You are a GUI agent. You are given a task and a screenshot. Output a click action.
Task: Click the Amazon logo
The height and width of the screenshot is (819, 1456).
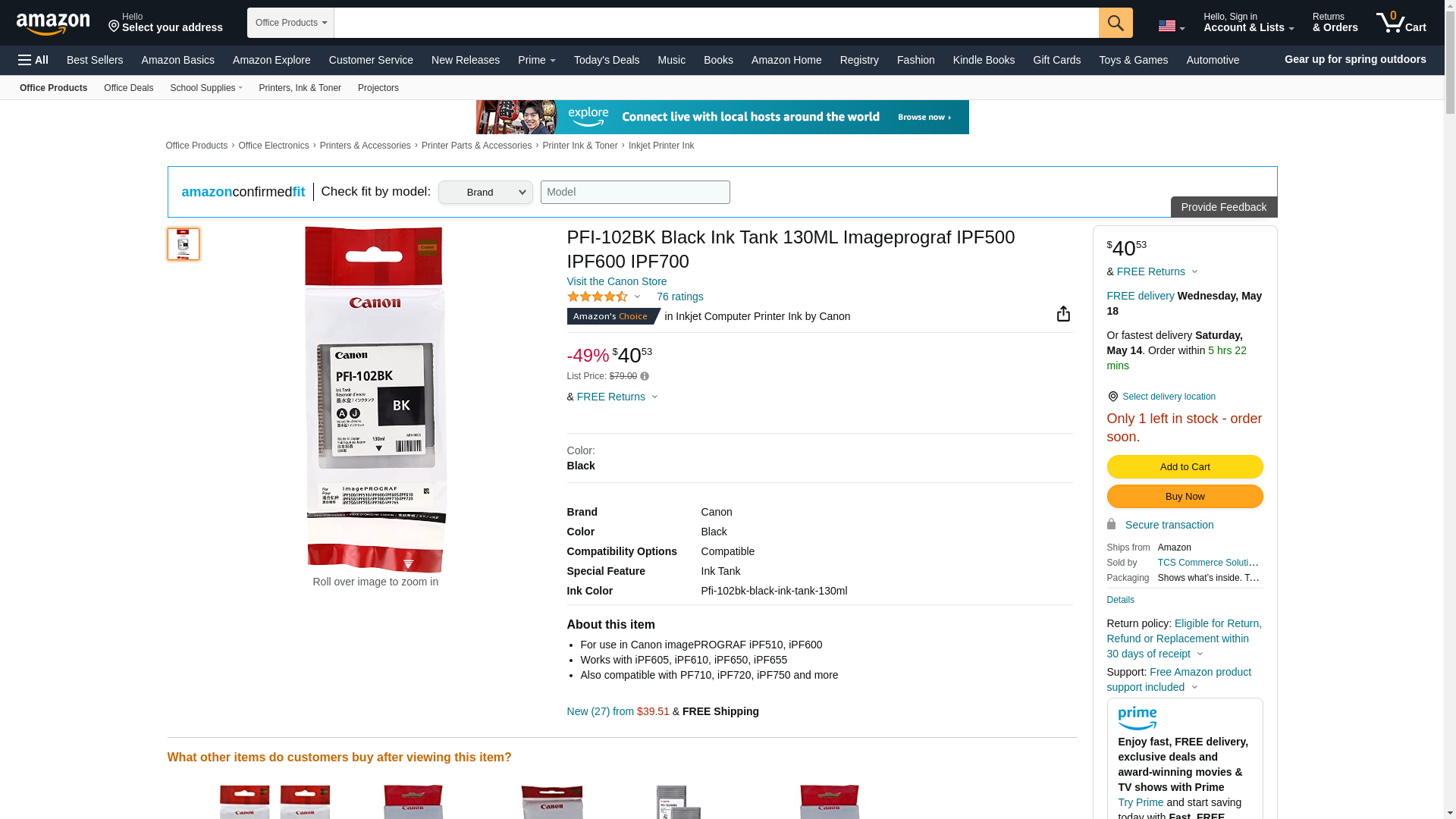(x=53, y=24)
